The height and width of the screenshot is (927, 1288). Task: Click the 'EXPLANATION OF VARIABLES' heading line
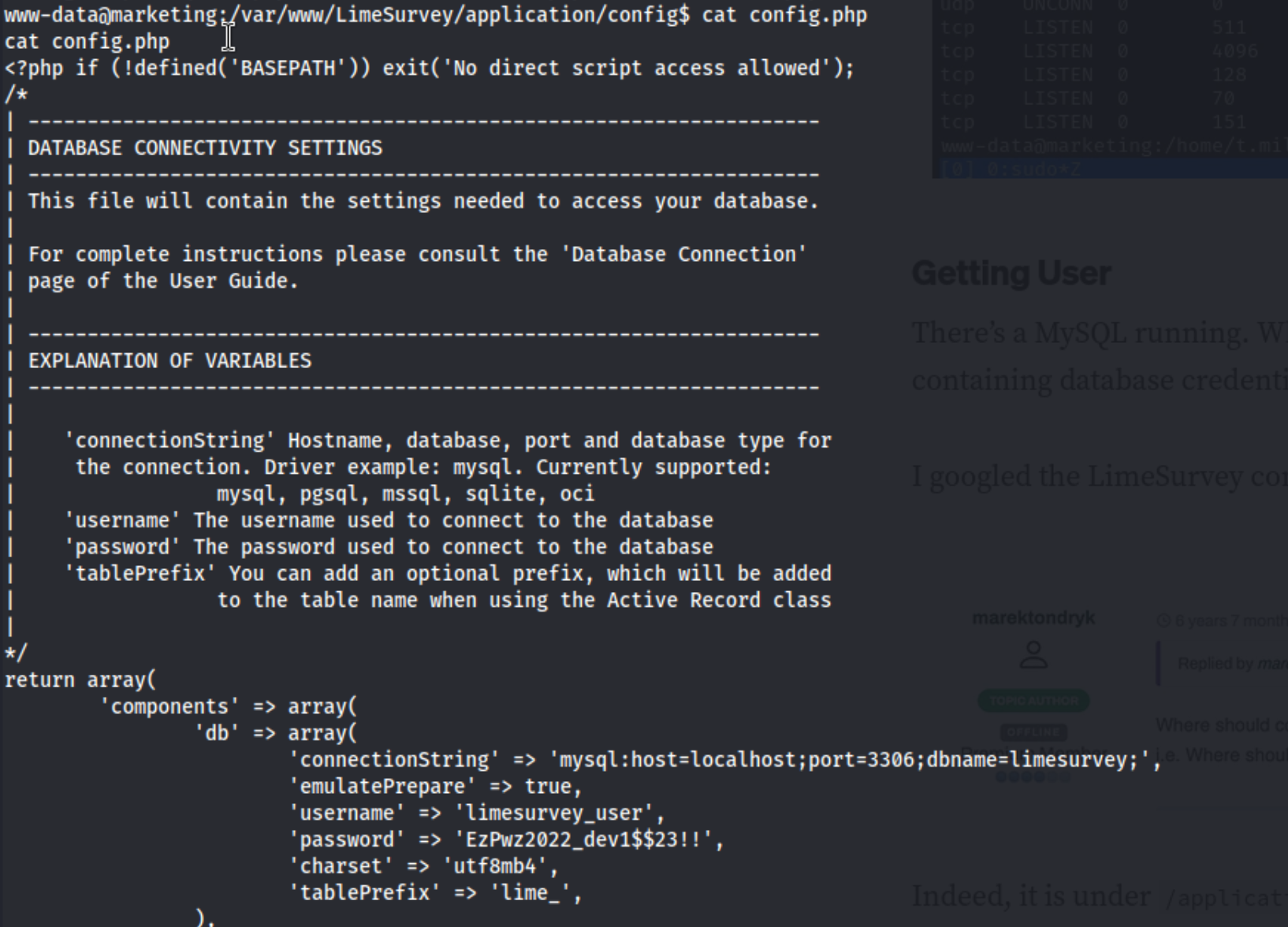point(169,361)
